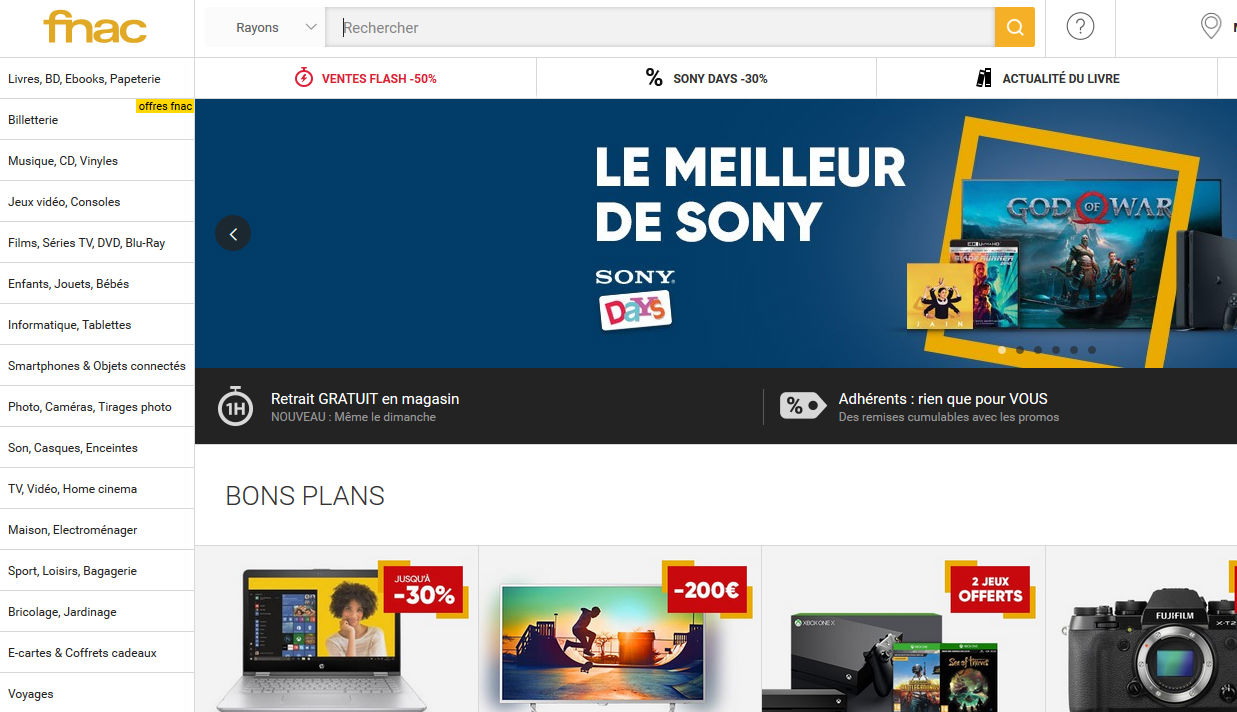Open Actualité du livre tab
Viewport: 1237px width, 712px height.
click(x=1047, y=78)
